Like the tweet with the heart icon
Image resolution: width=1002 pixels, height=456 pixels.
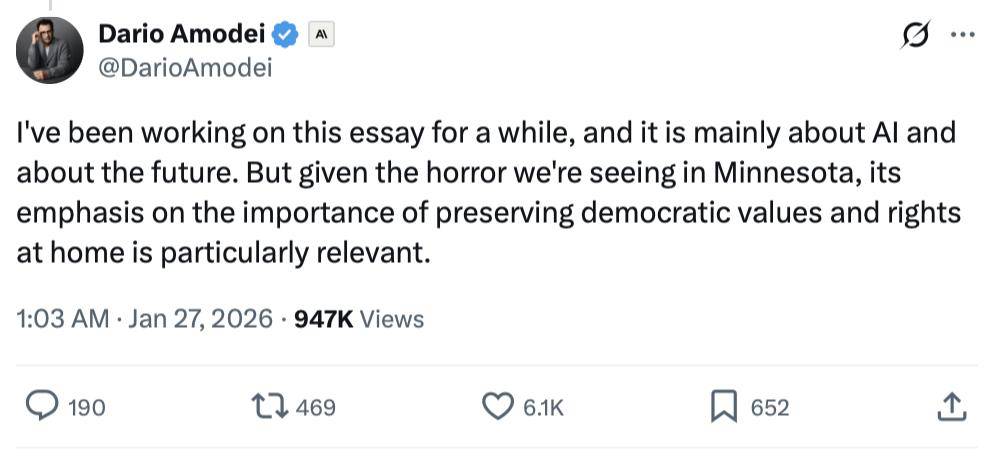click(497, 406)
